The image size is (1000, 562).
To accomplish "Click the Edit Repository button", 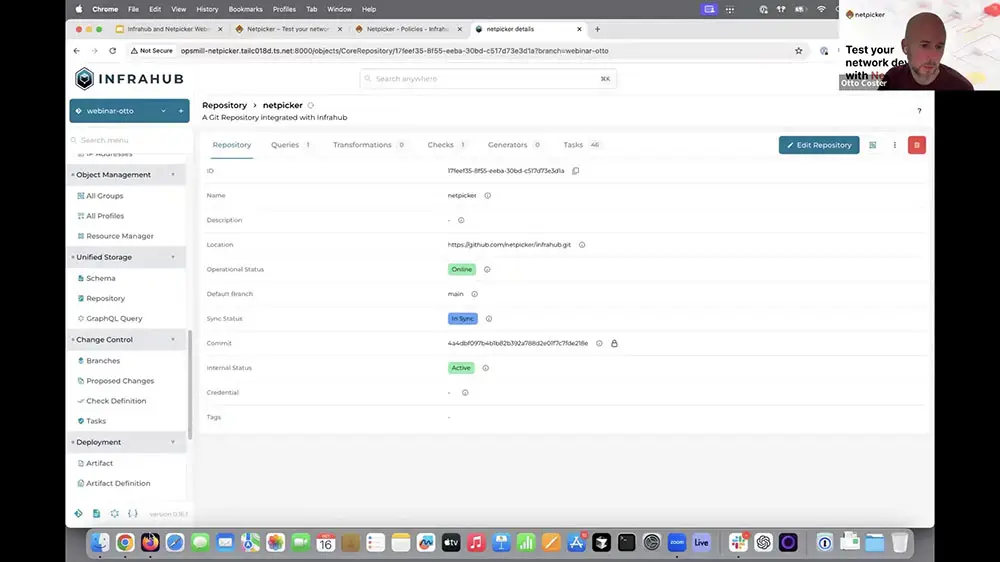I will tap(819, 145).
